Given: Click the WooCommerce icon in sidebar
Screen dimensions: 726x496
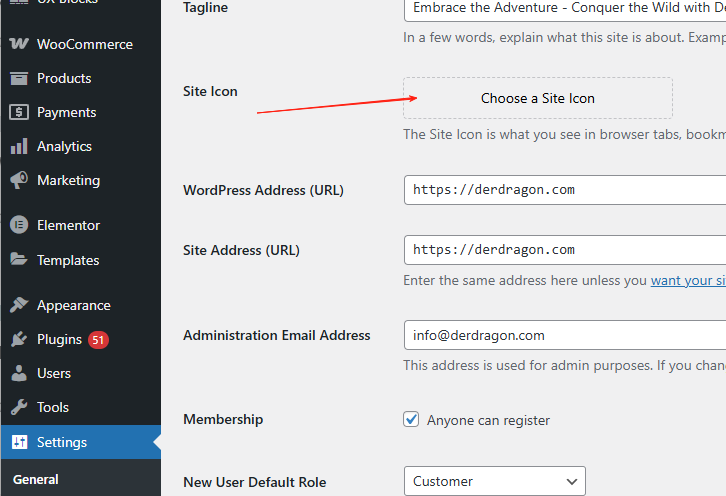Looking at the screenshot, I should [19, 44].
